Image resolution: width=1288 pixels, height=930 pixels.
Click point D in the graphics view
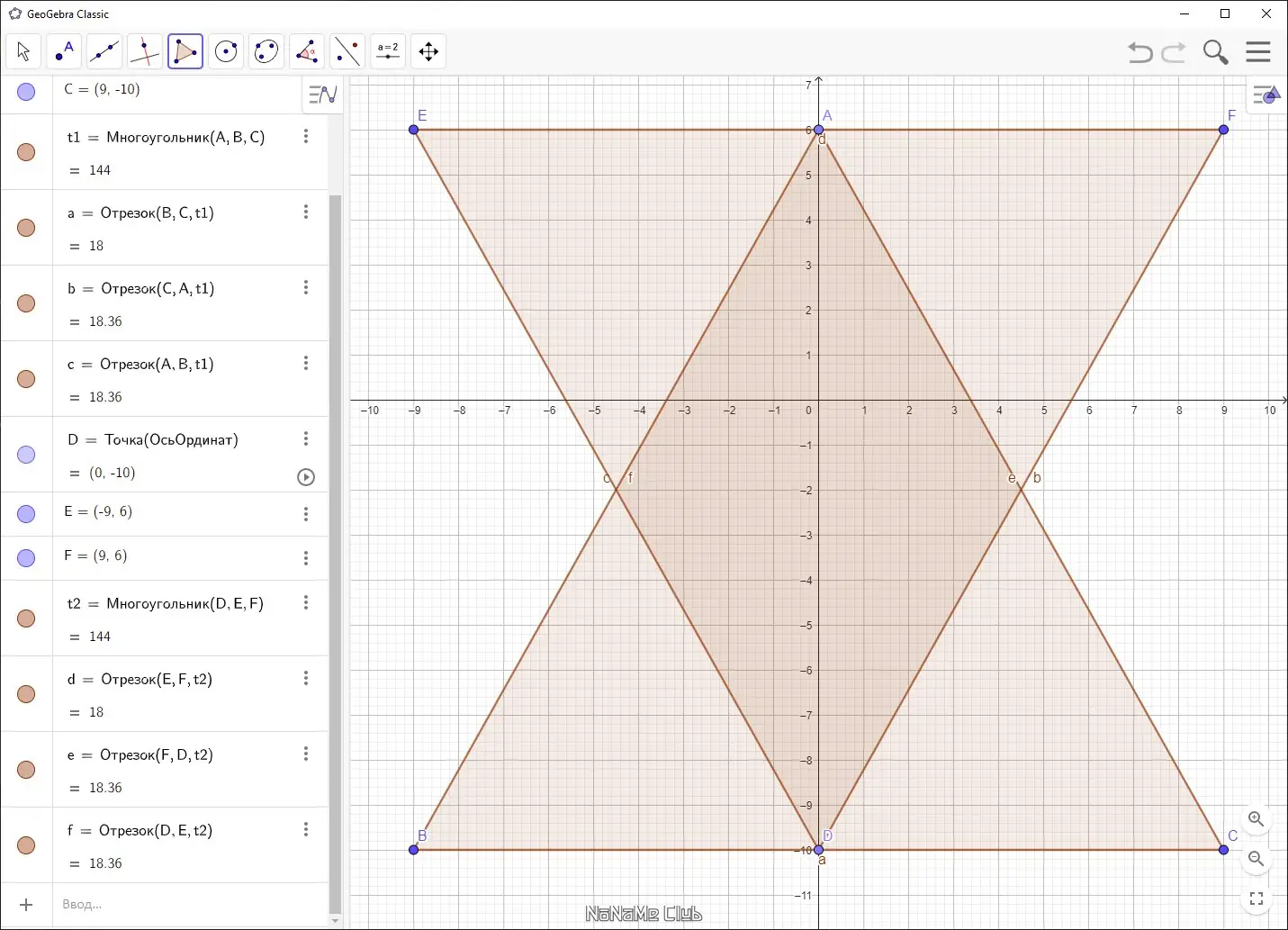[818, 850]
